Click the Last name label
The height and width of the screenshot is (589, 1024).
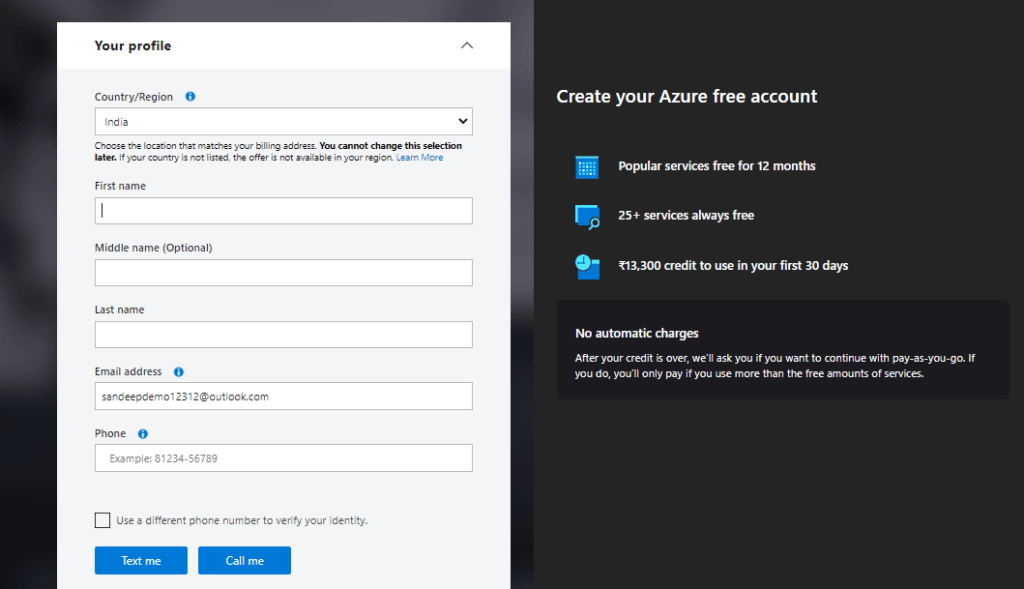[x=120, y=310]
